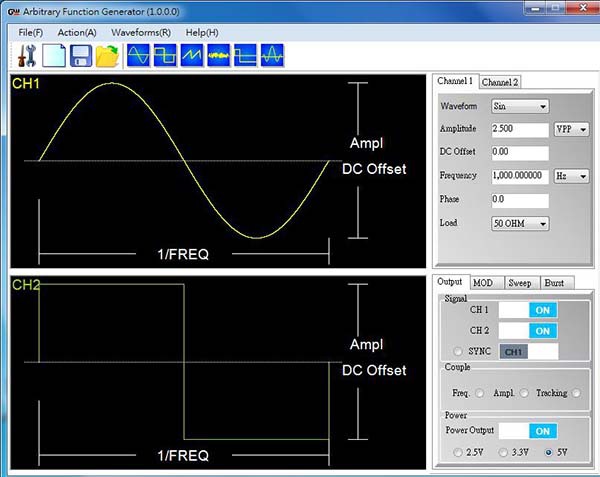Select the sine waveform toolbar icon
Viewport: 600px width, 477px height.
tap(138, 55)
